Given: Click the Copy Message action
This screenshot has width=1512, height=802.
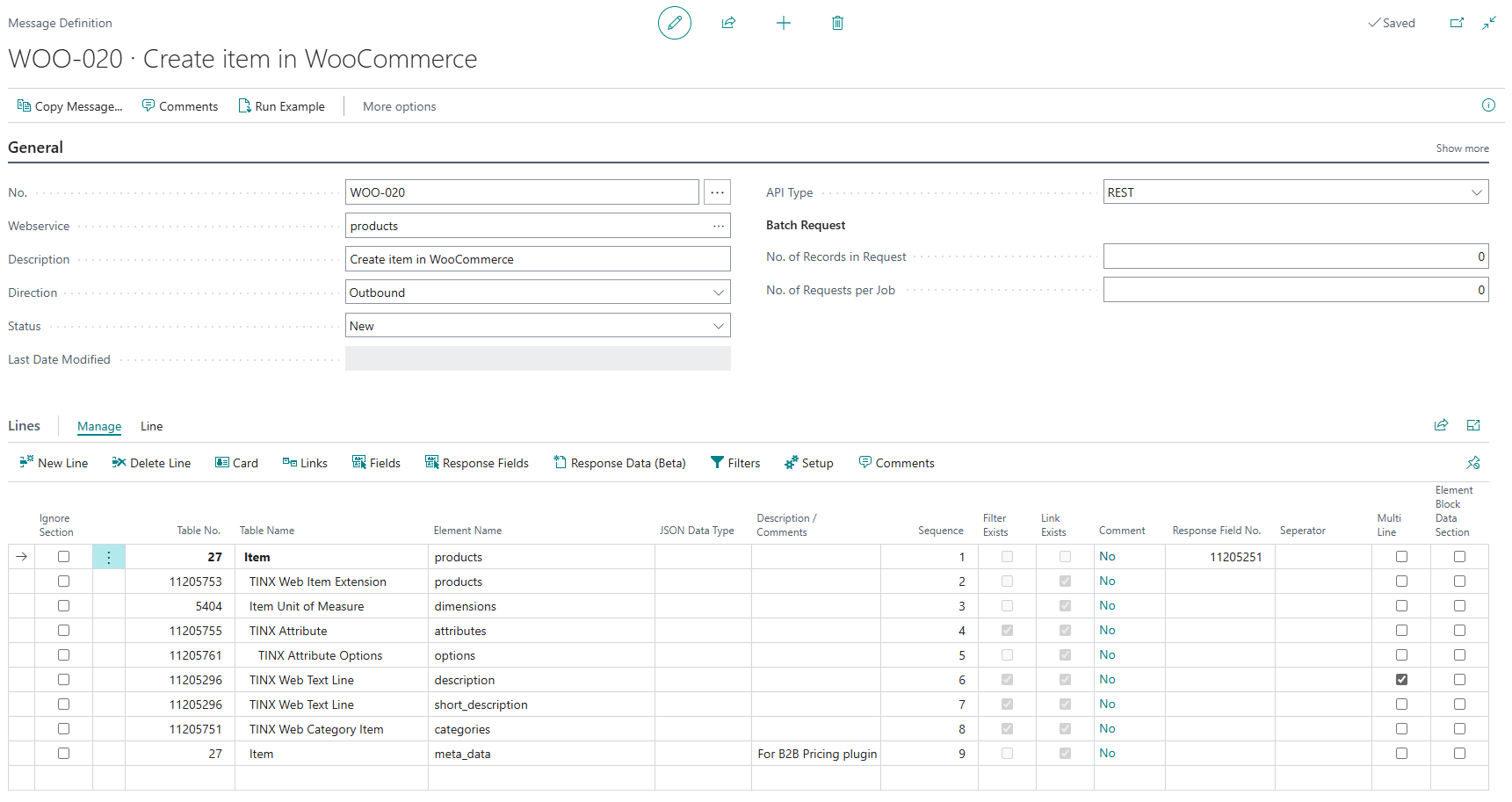Looking at the screenshot, I should 69,106.
